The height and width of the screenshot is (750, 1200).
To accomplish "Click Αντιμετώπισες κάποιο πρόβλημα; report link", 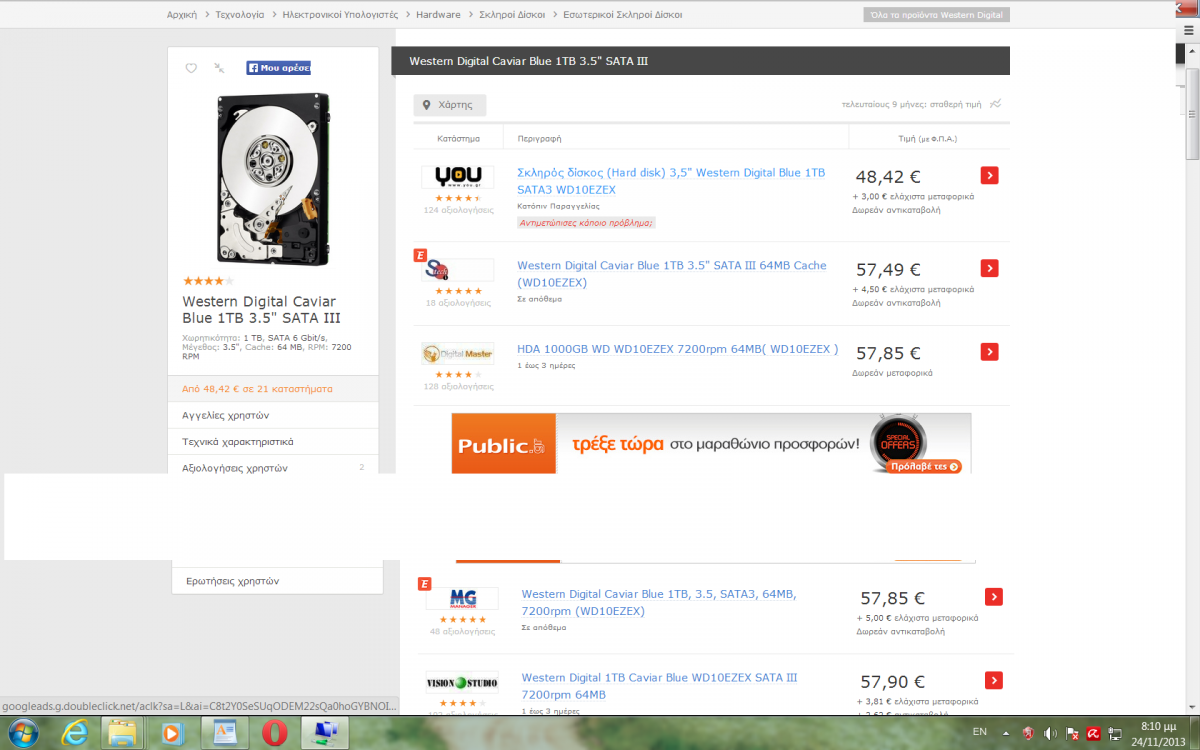I will click(x=586, y=222).
